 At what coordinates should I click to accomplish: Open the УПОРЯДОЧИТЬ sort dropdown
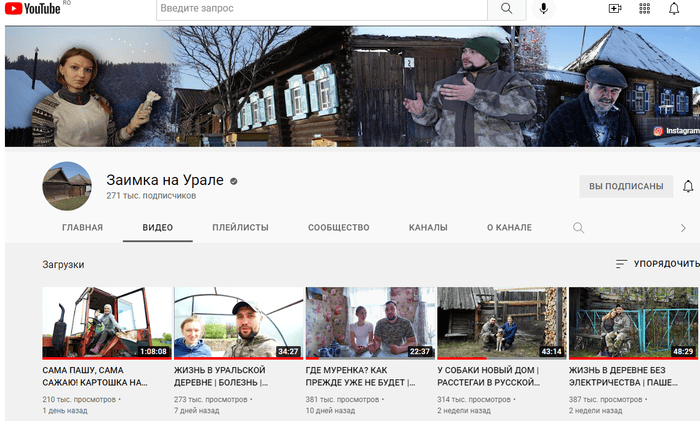click(x=657, y=264)
